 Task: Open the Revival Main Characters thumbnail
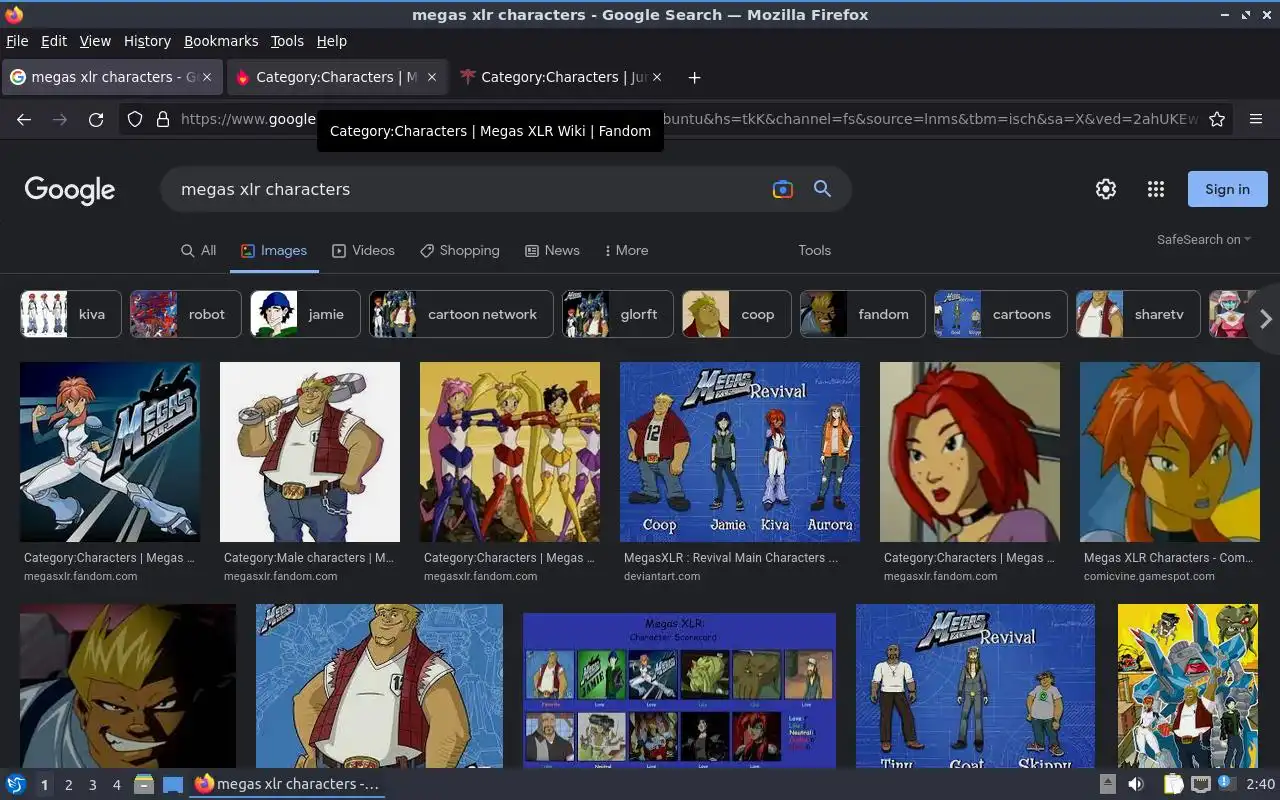pos(740,452)
